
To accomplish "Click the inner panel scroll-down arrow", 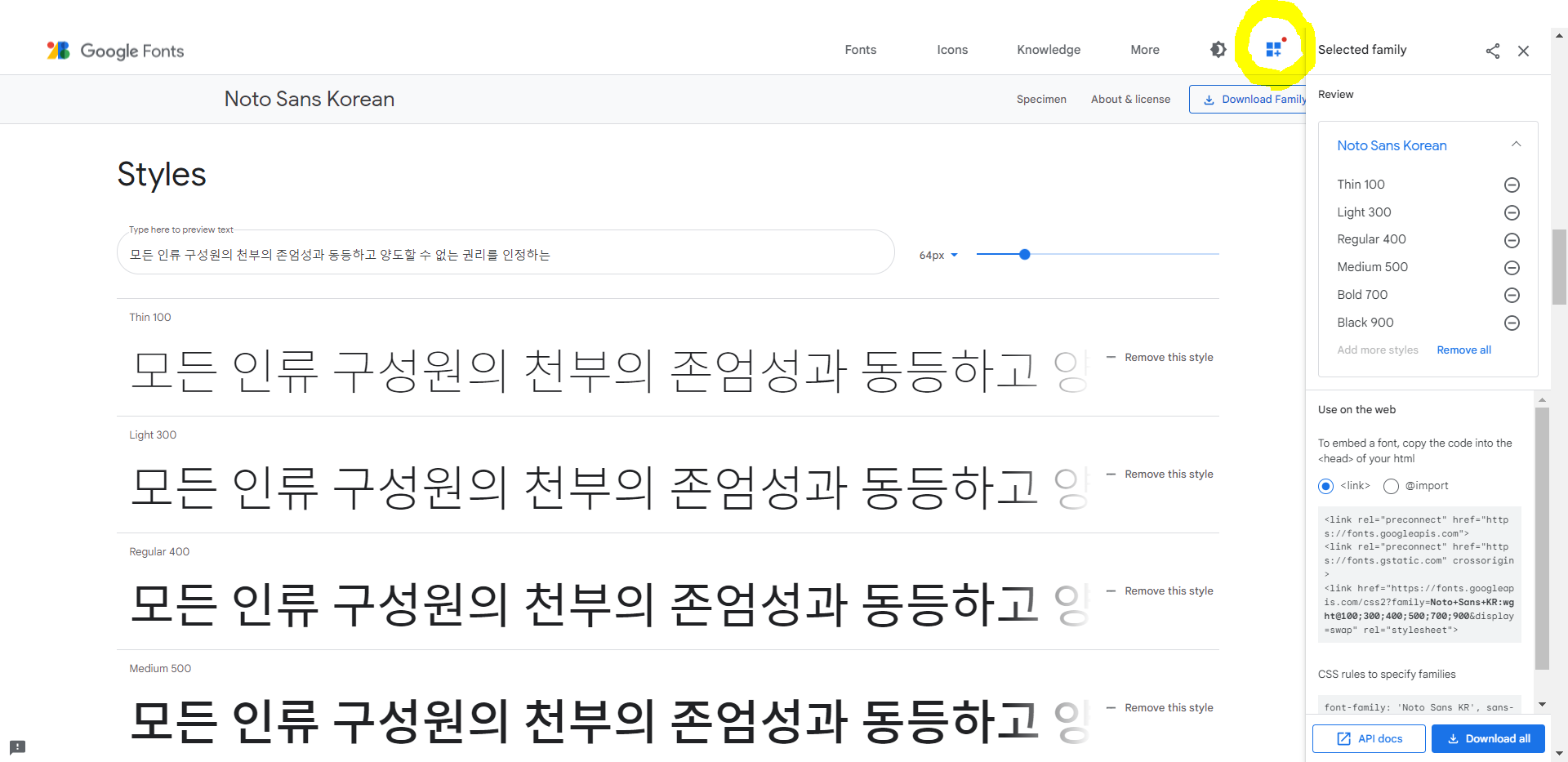I will pos(1542,704).
